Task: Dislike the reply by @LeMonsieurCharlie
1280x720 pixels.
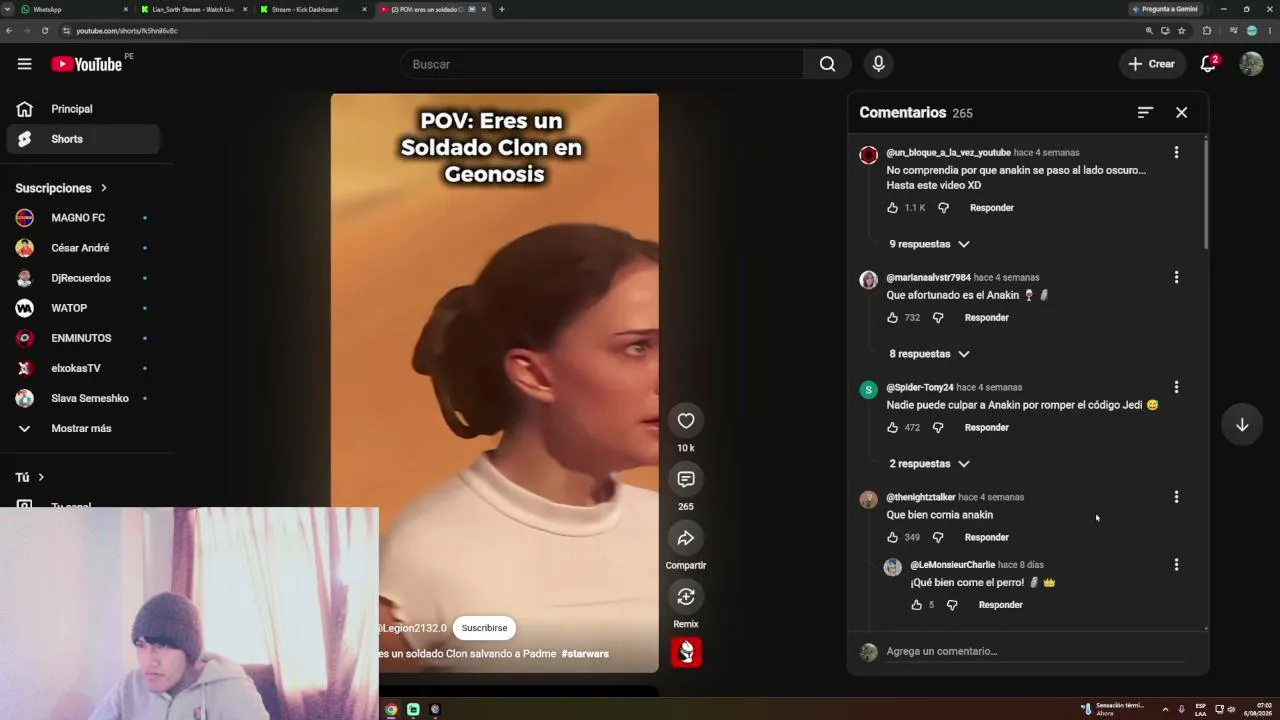Action: tap(952, 605)
